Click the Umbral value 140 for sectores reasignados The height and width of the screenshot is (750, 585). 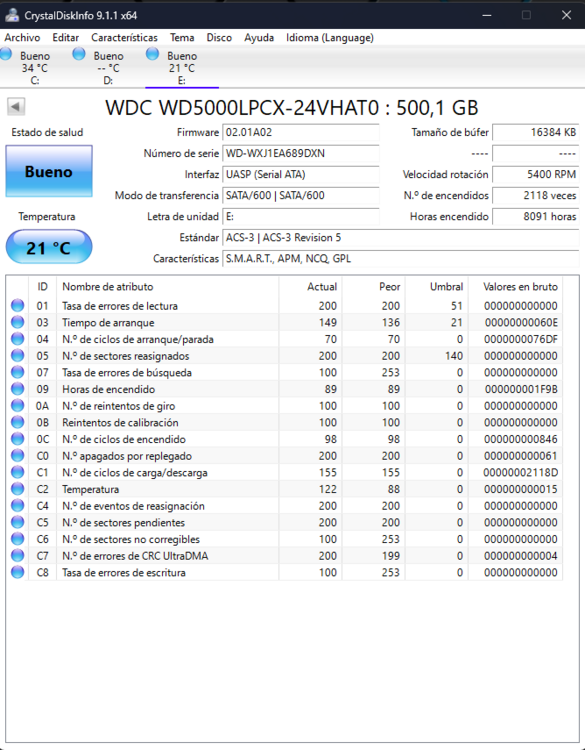coord(453,356)
